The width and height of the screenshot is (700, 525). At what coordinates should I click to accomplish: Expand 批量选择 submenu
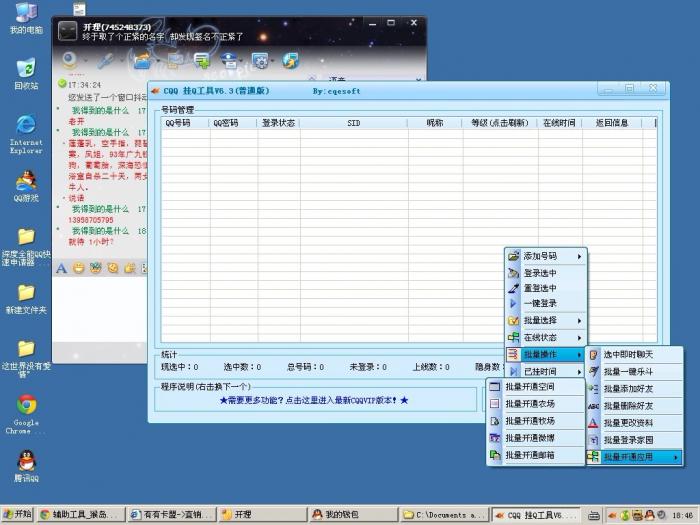point(546,321)
